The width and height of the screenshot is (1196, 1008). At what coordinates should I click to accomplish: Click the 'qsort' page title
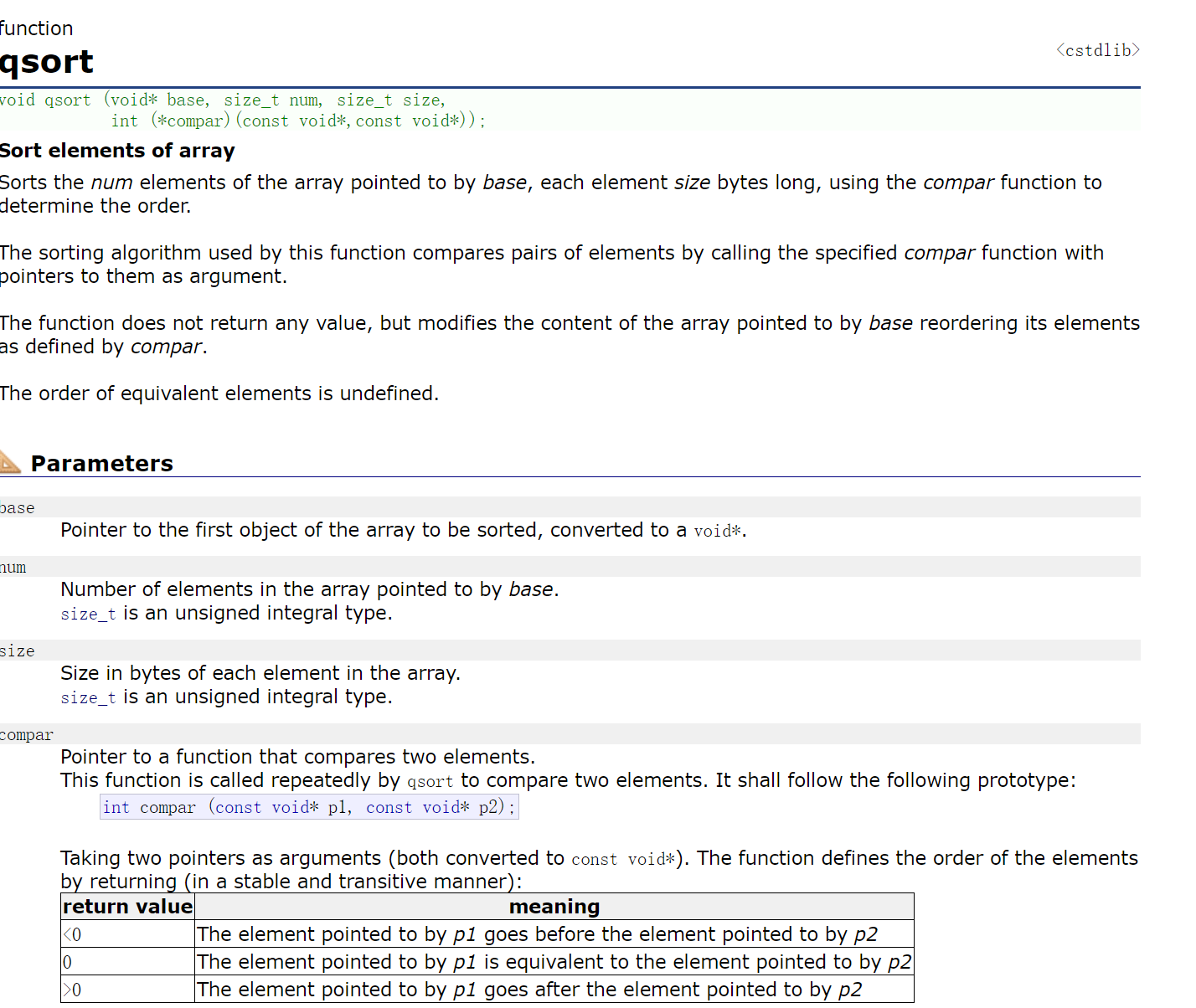coord(47,62)
